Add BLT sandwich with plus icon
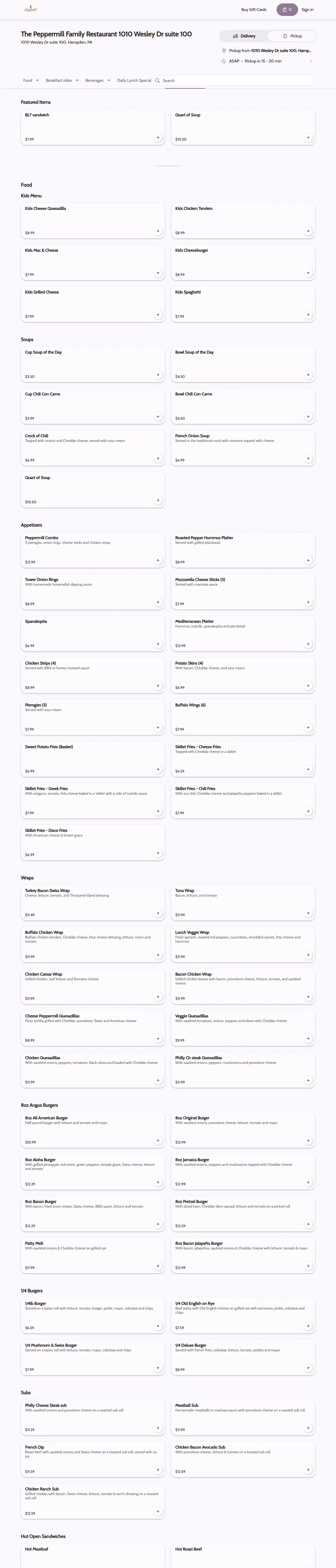336x1568 pixels. tap(158, 137)
